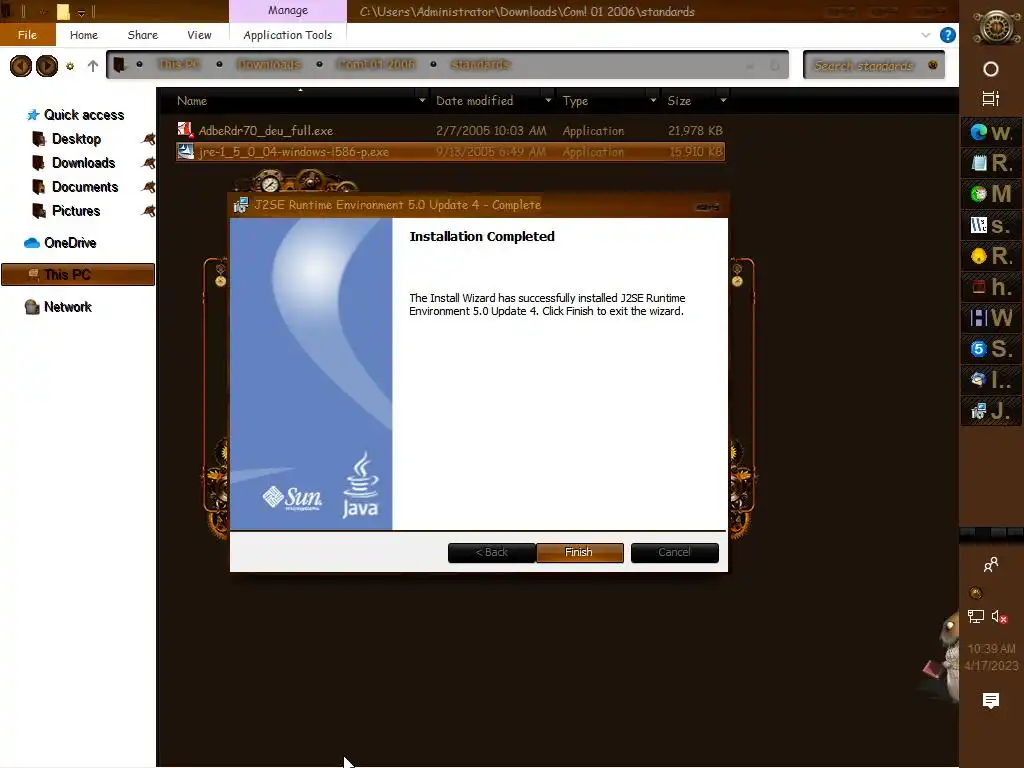Select the AdbeRdr70_deu_full.exe file
Viewport: 1024px width, 768px height.
tap(451, 131)
